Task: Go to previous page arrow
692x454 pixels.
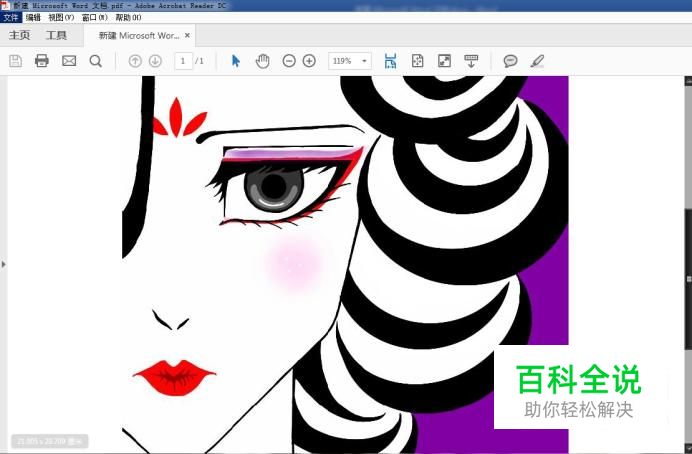Action: coord(135,61)
